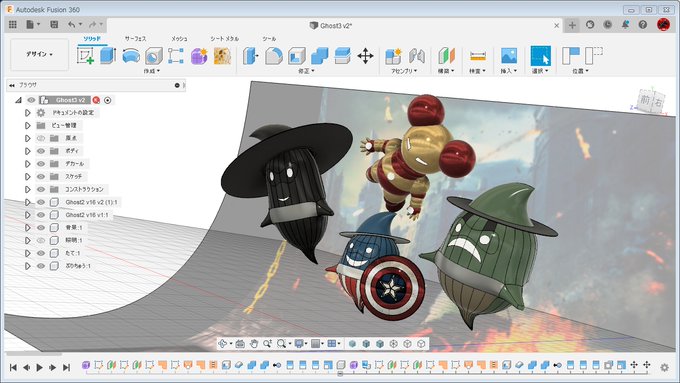Viewport: 680px width, 383px height.
Task: Toggle visibility of デカール folder
Action: coord(41,164)
